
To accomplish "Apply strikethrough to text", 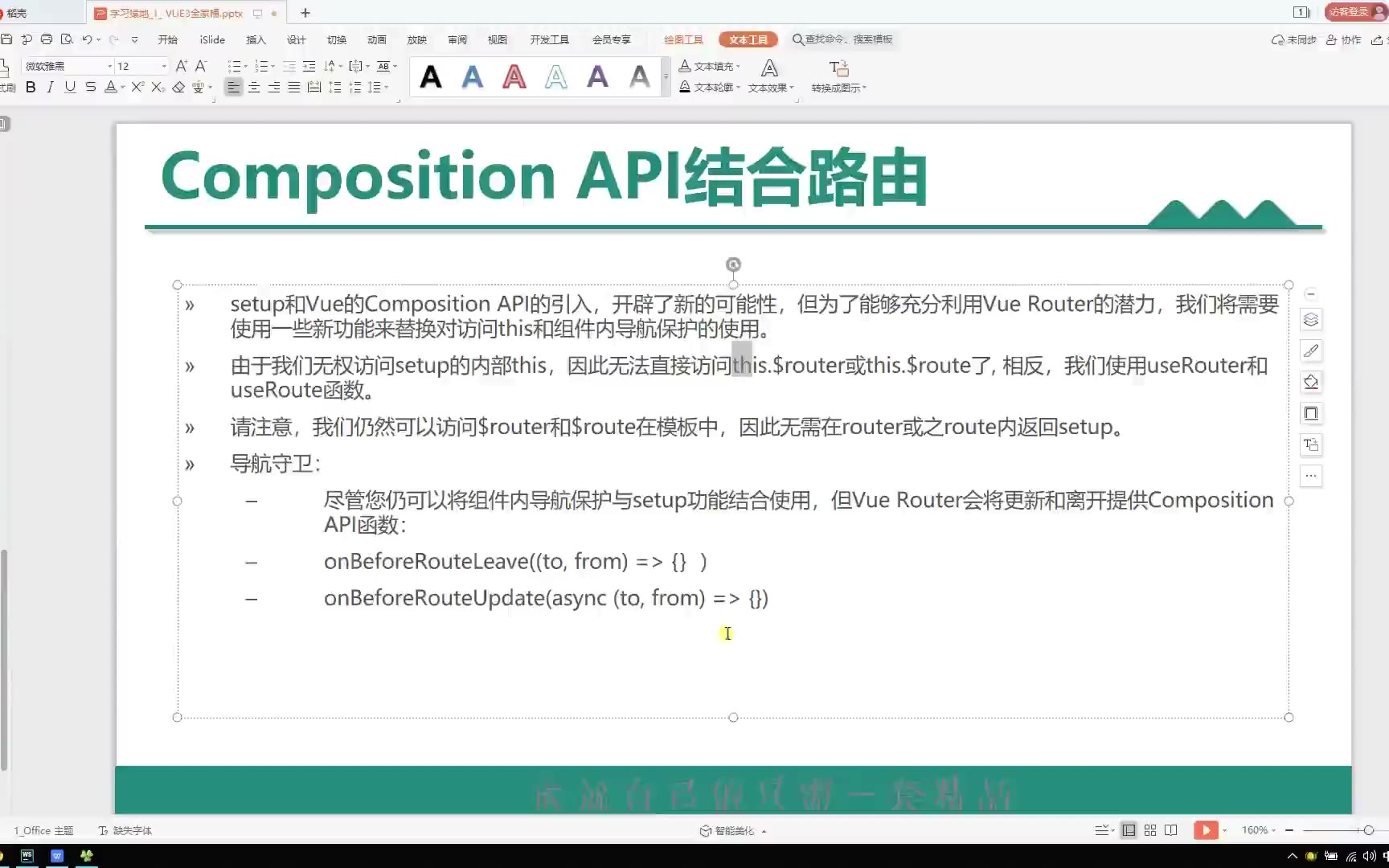I will [90, 88].
